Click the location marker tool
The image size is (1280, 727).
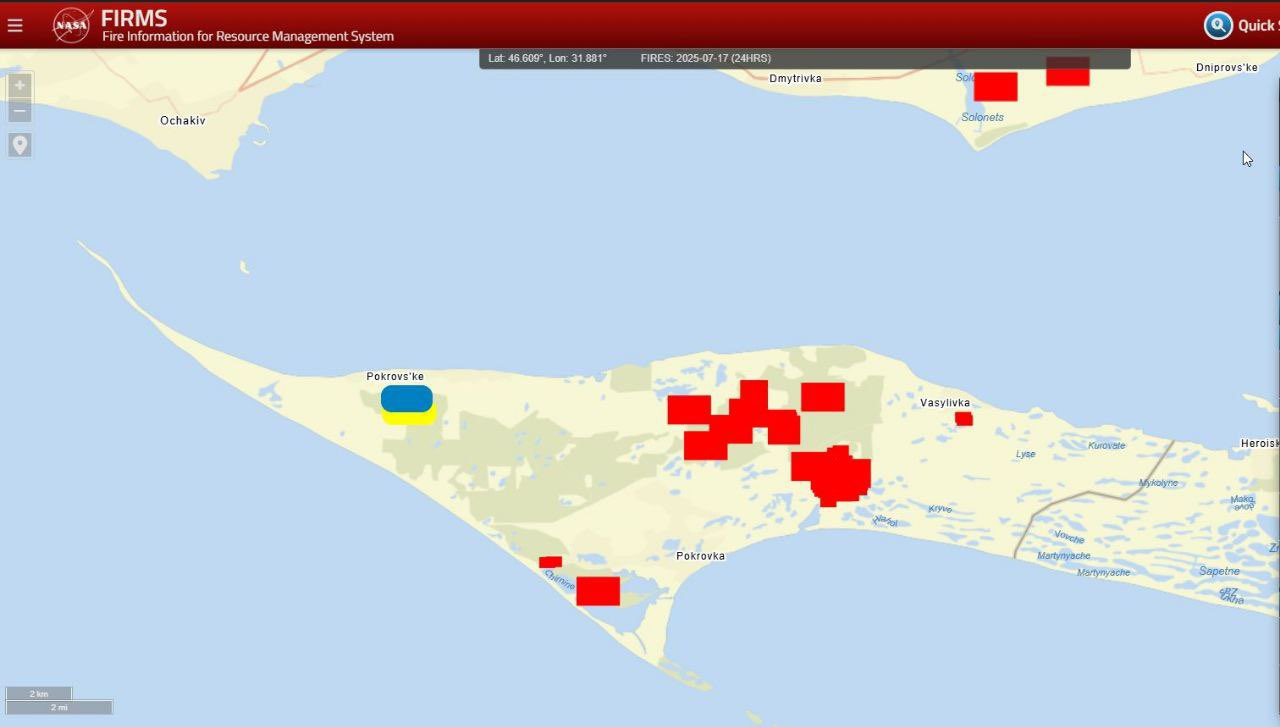(x=20, y=145)
